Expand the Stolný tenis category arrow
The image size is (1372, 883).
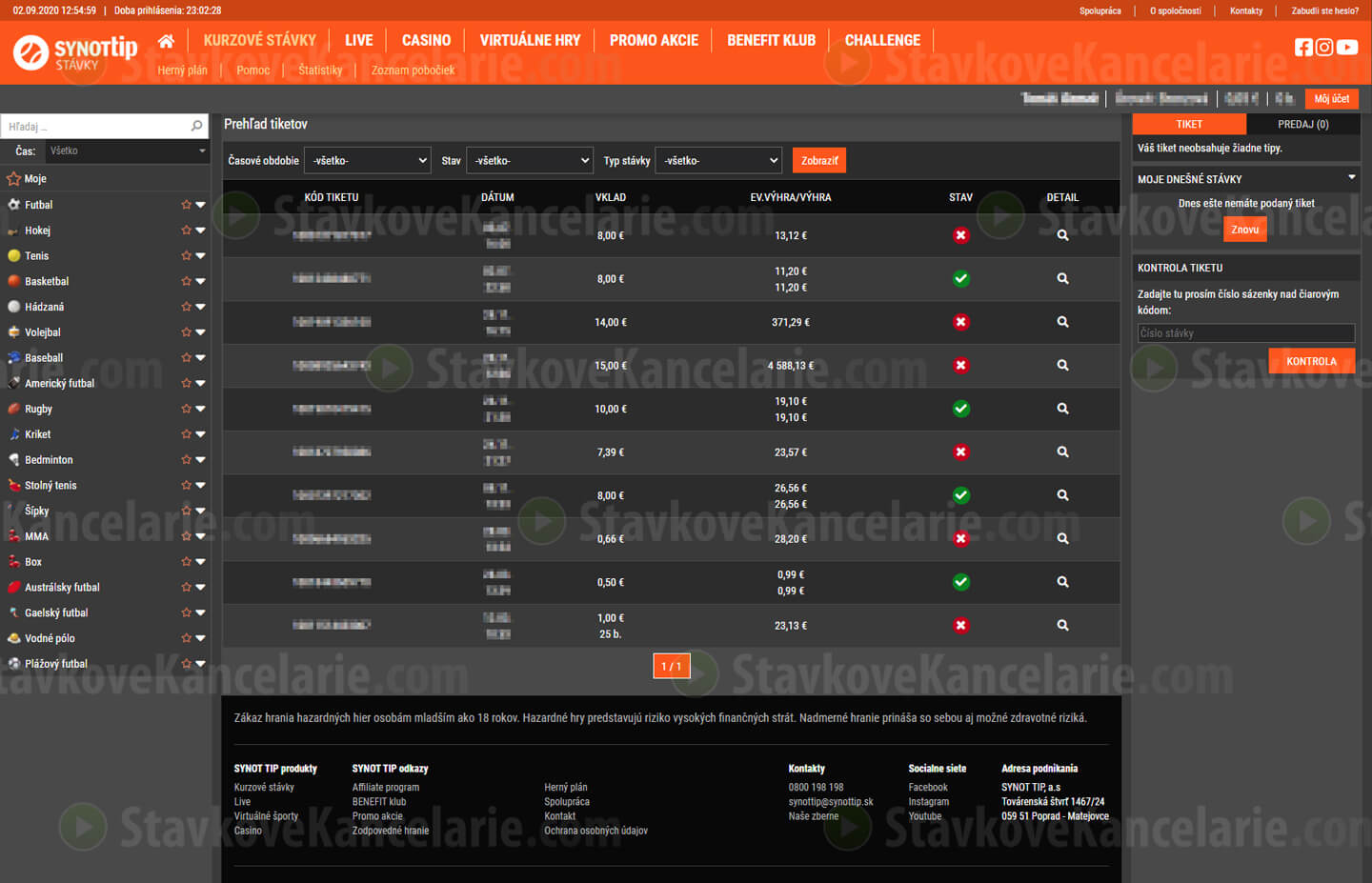coord(200,485)
